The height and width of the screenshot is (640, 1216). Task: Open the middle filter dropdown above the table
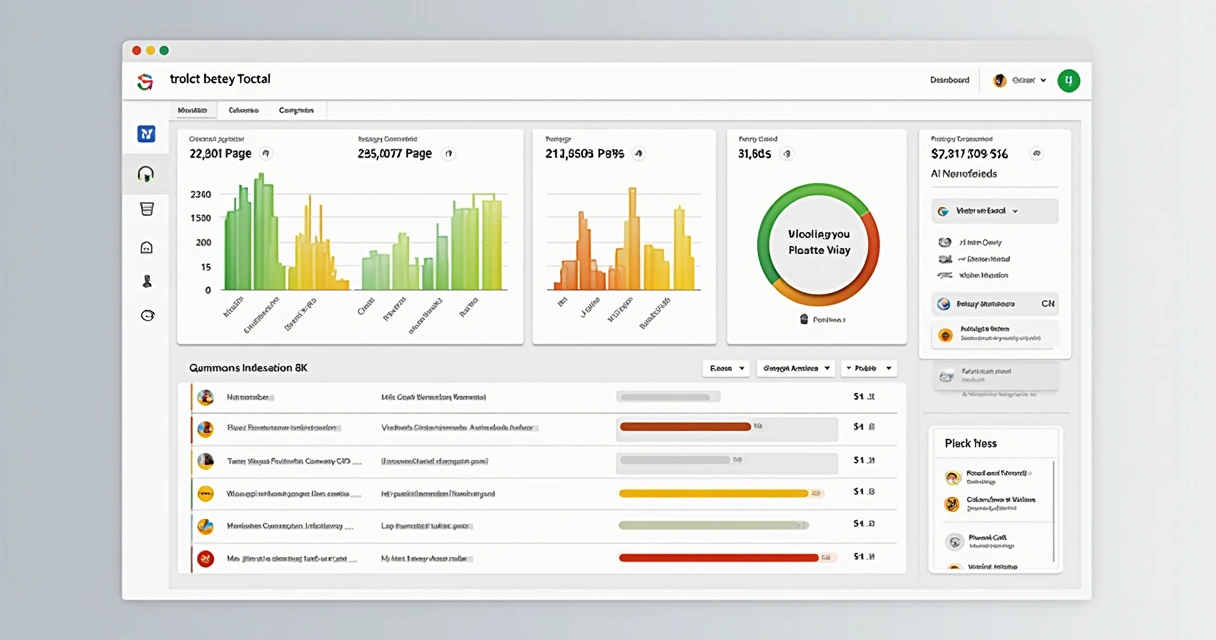click(x=796, y=368)
